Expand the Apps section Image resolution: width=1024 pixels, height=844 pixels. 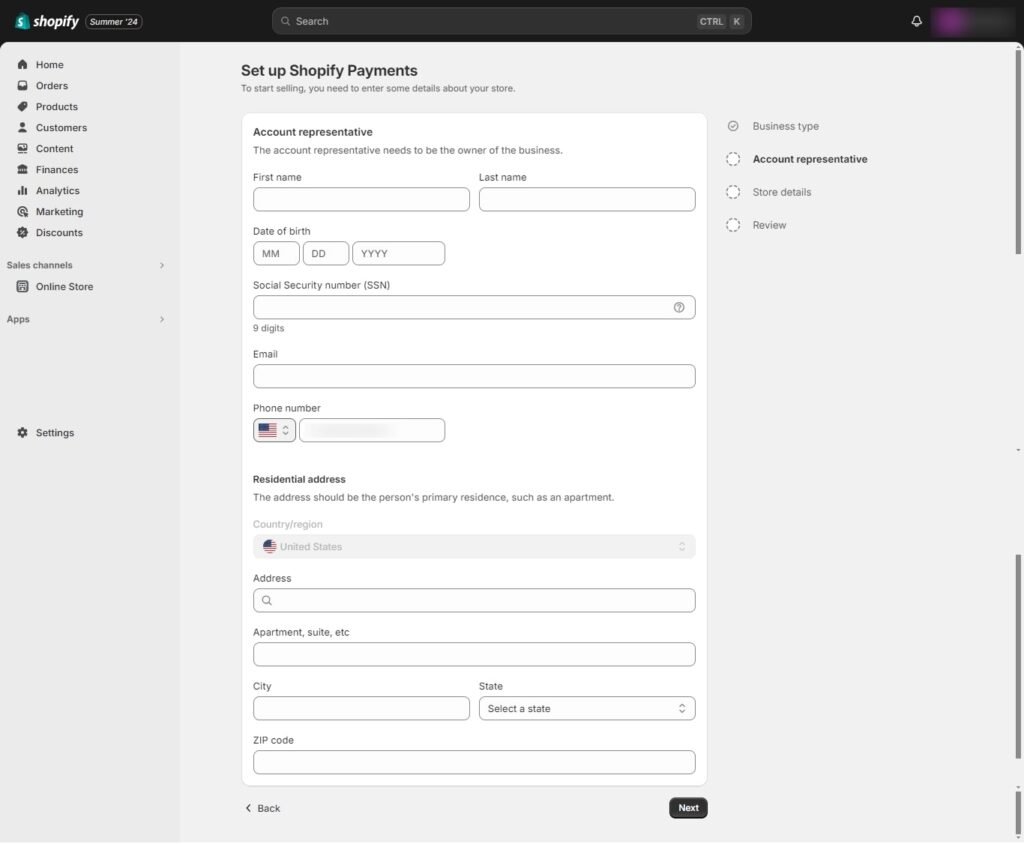[162, 319]
